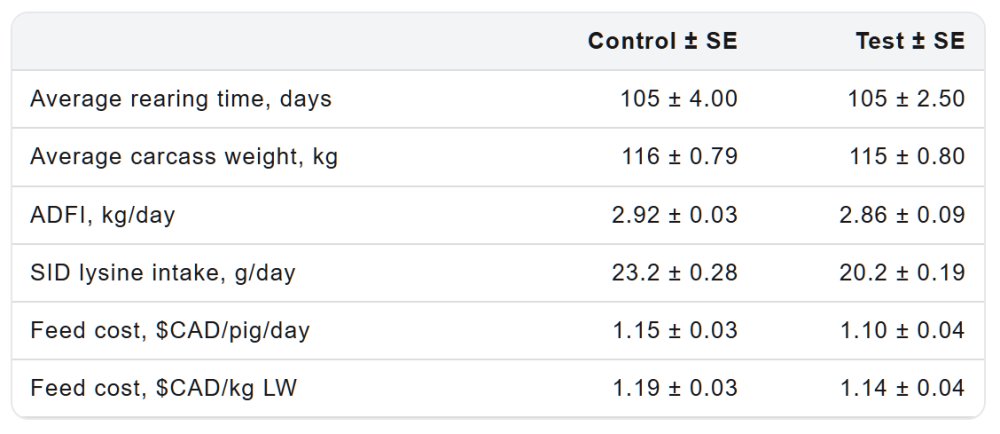Click the control rearing time value 105 ± 4.00
This screenshot has width=1000, height=434.
pyautogui.click(x=678, y=99)
